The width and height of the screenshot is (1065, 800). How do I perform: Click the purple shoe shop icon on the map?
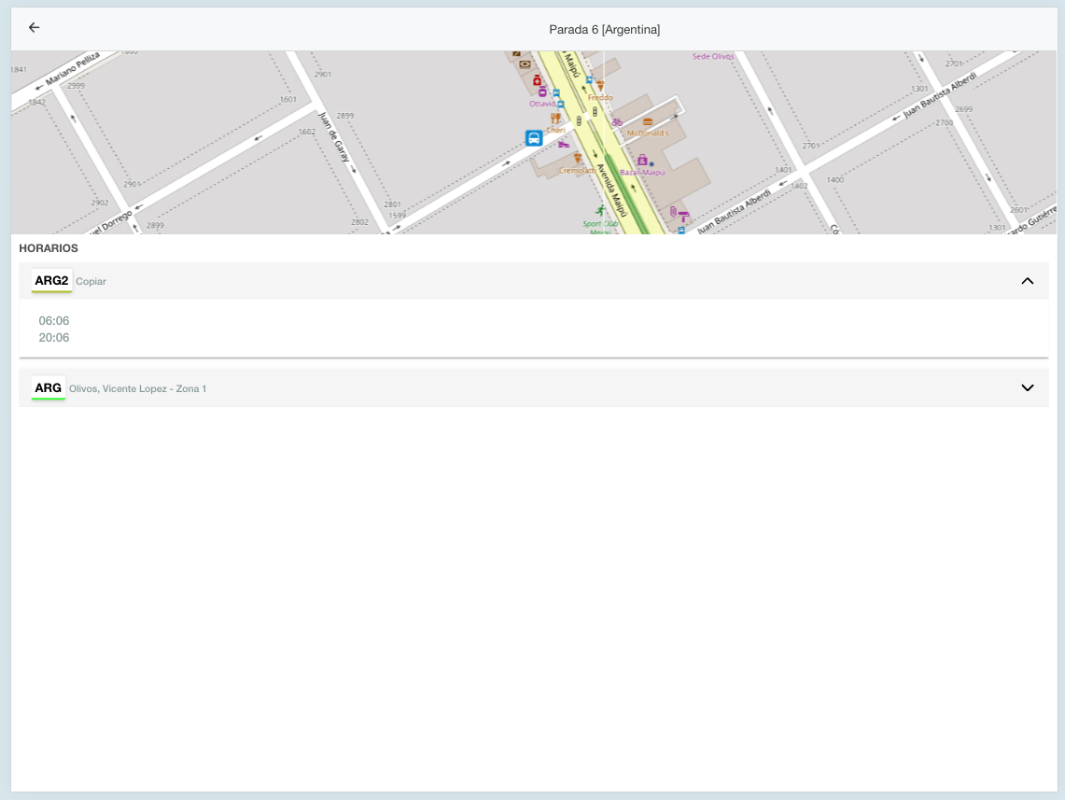coord(564,144)
